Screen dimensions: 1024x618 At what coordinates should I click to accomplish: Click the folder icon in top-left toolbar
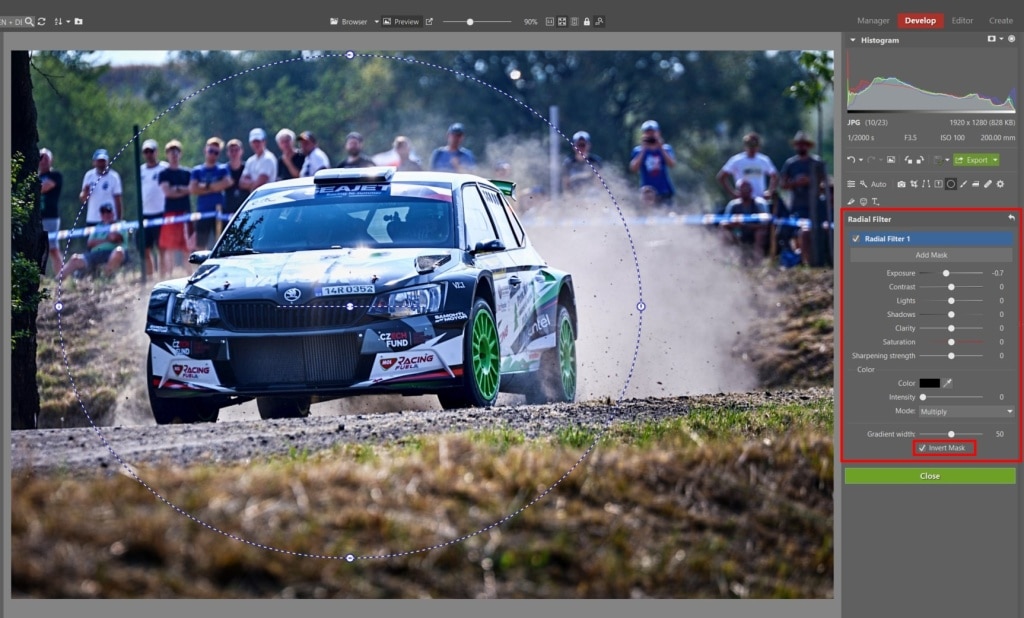point(78,22)
